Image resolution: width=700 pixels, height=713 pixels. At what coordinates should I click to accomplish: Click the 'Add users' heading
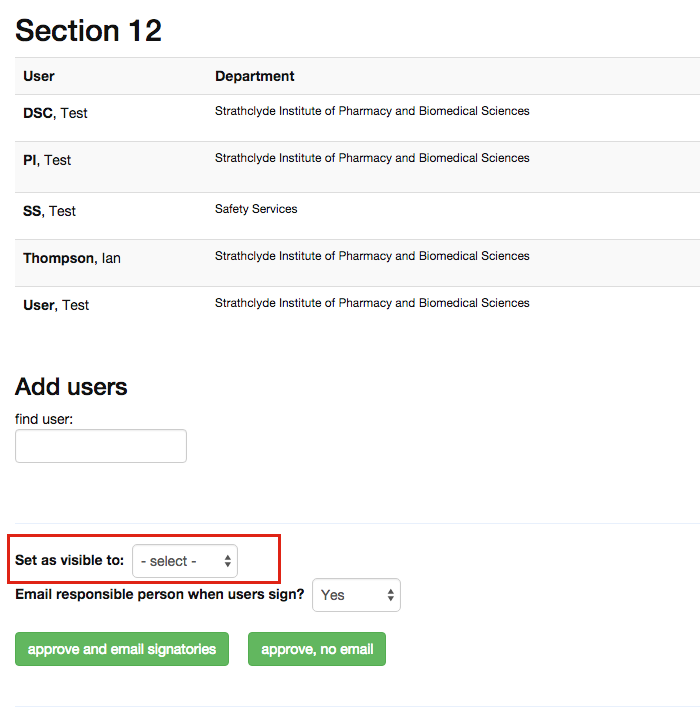point(71,387)
